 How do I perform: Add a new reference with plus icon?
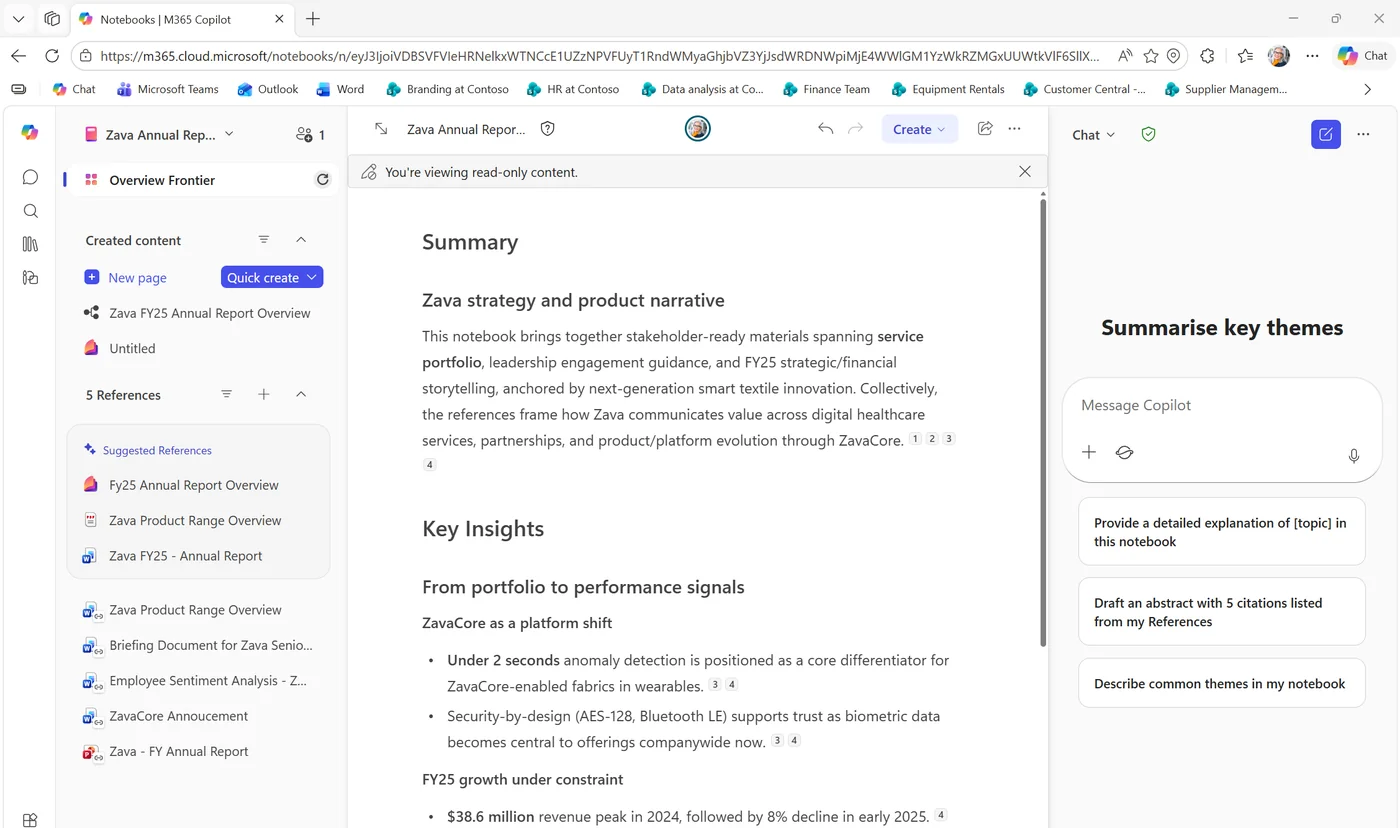pyautogui.click(x=264, y=395)
